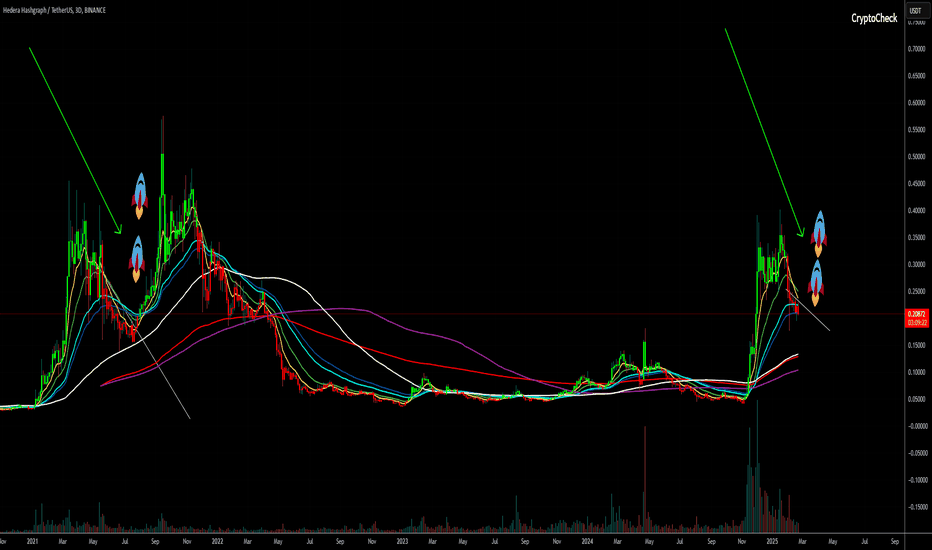Click the 0.15000 price scale label

tap(917, 345)
